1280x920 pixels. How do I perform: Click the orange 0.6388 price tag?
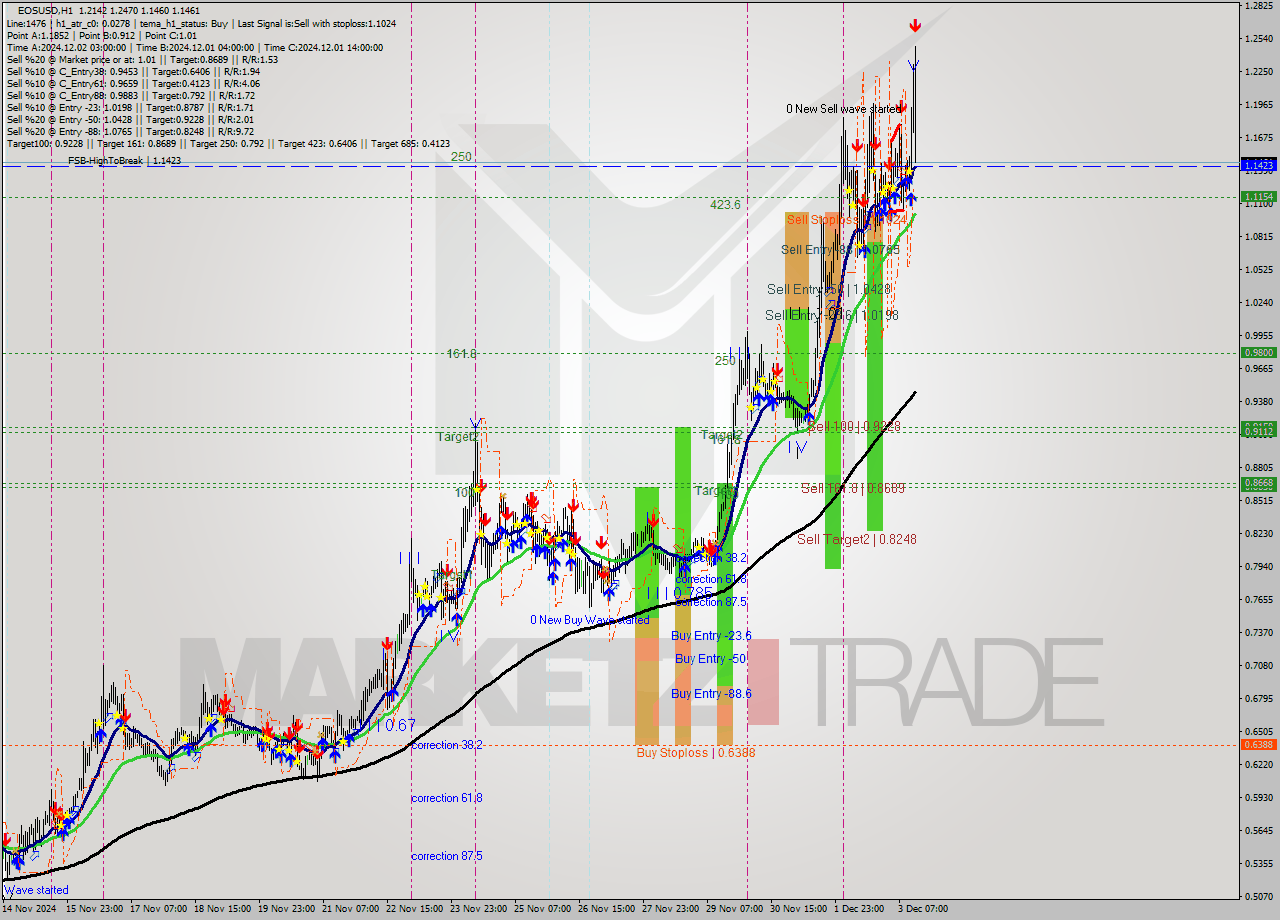(x=1257, y=744)
